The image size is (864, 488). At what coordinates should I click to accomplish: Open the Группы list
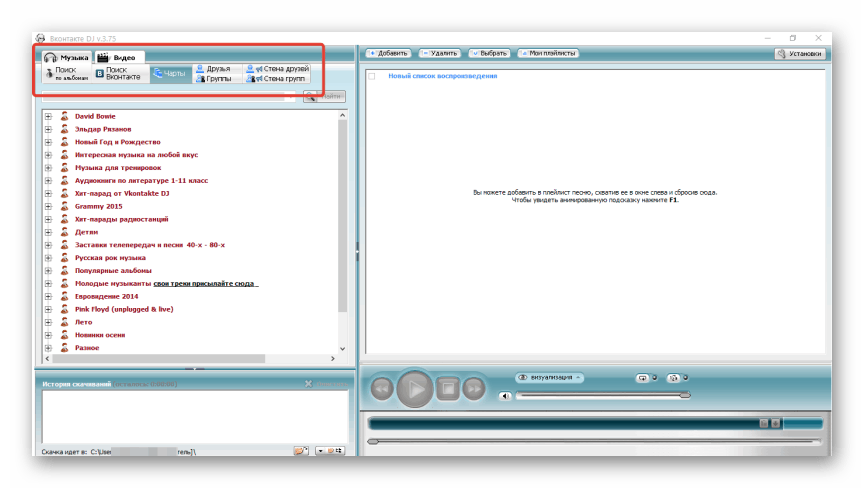pyautogui.click(x=214, y=79)
